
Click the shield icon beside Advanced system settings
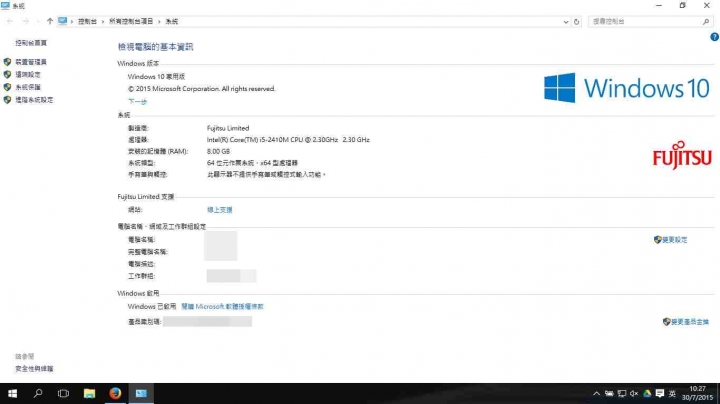pos(7,100)
